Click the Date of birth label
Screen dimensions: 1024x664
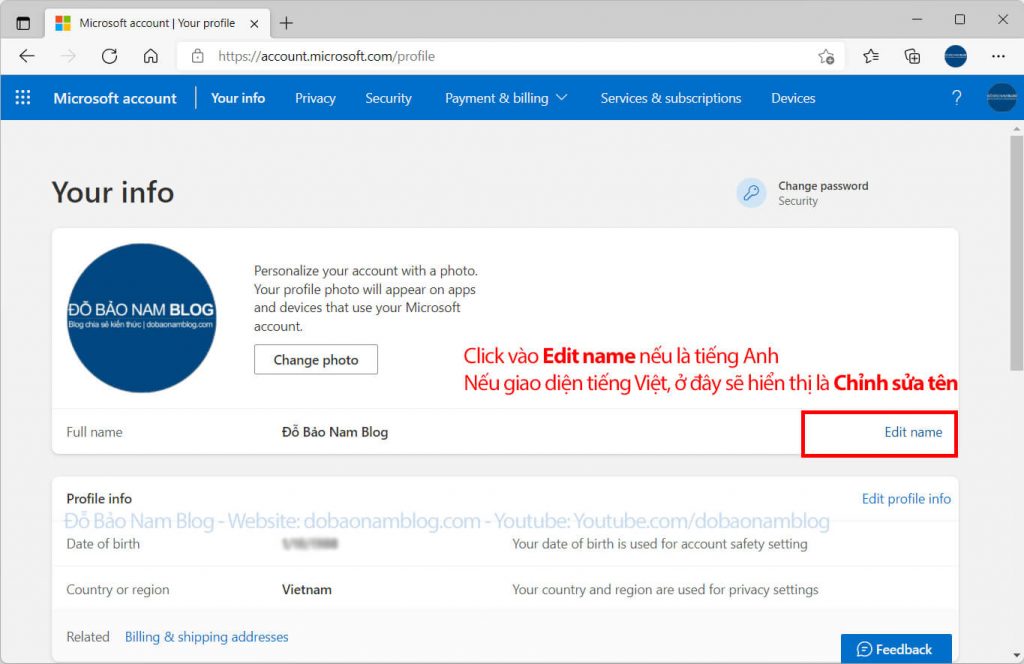(103, 544)
